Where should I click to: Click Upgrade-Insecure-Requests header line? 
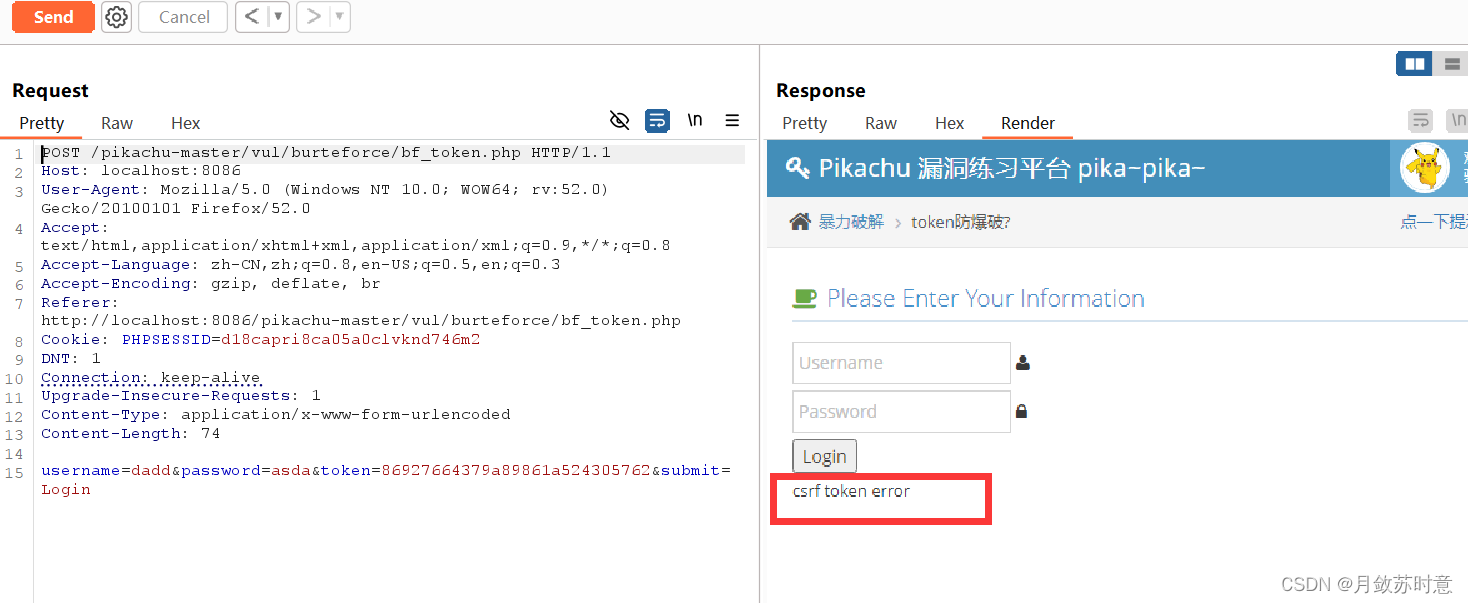(x=181, y=395)
